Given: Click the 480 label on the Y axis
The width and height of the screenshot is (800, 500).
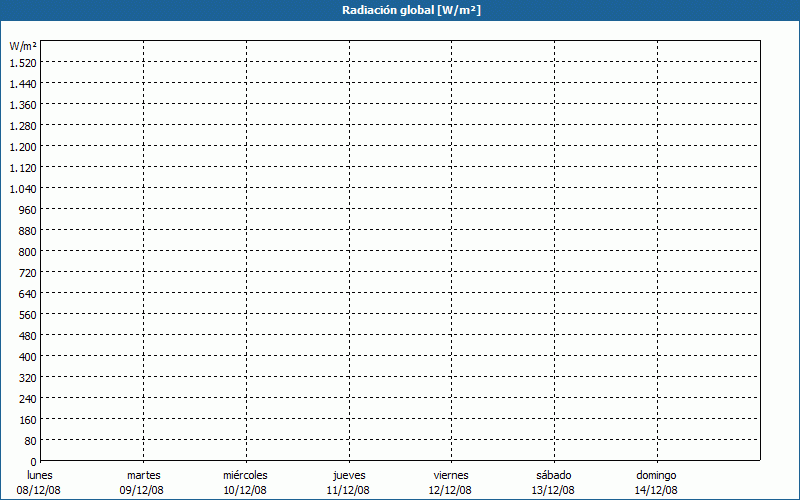Looking at the screenshot, I should (x=26, y=336).
